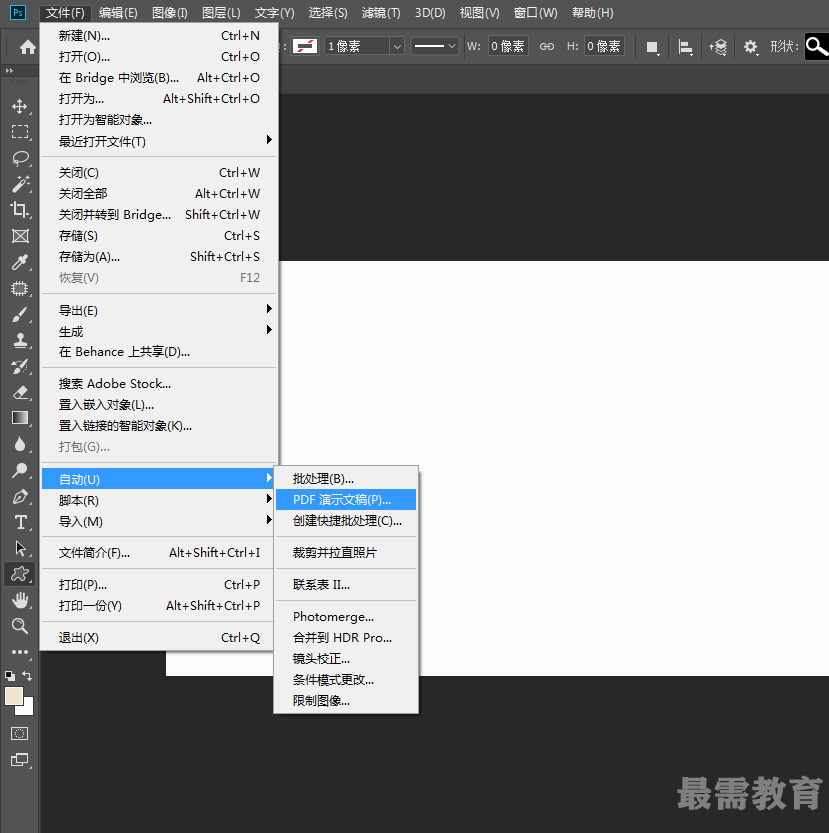The image size is (829, 833).
Task: Expand the Scripts (脚本) submenu
Action: (x=159, y=500)
